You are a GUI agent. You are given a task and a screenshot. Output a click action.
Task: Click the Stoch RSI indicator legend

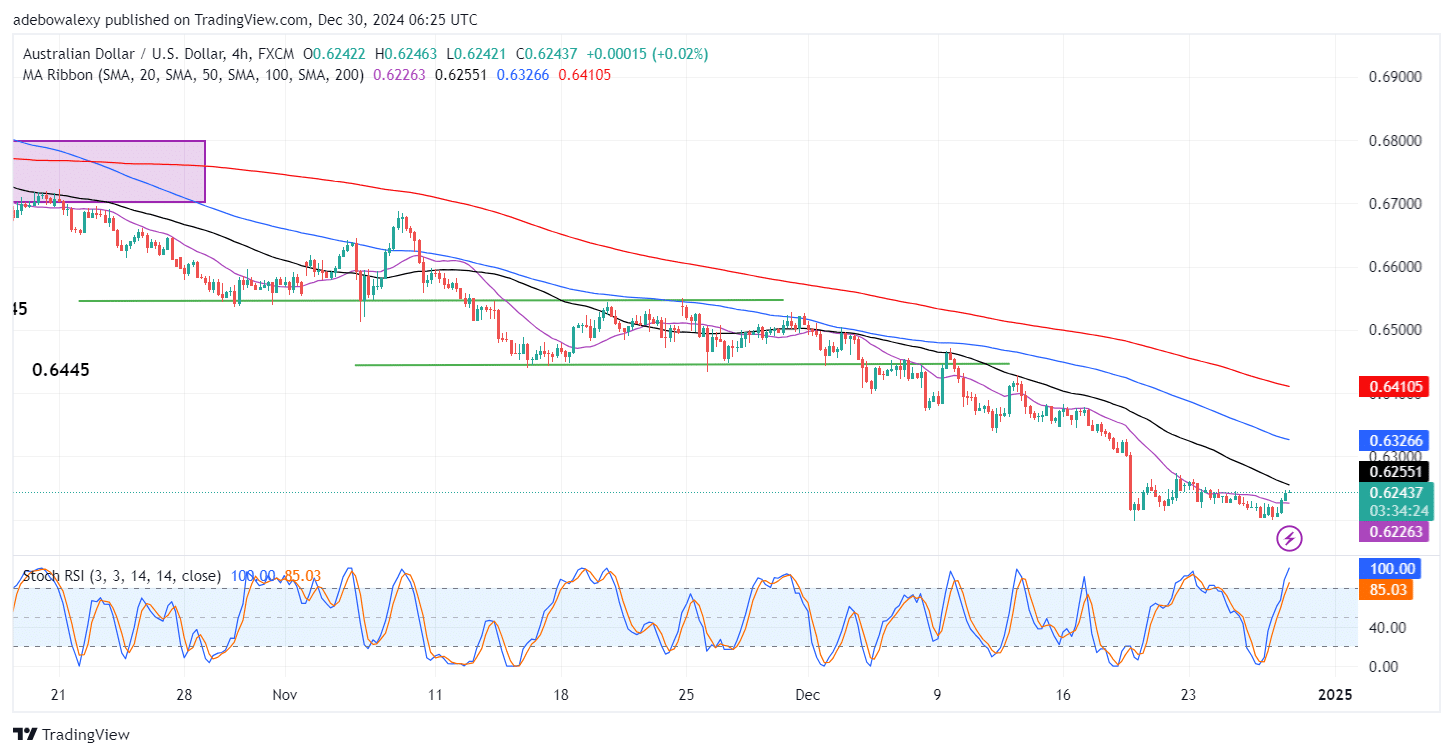pos(122,576)
